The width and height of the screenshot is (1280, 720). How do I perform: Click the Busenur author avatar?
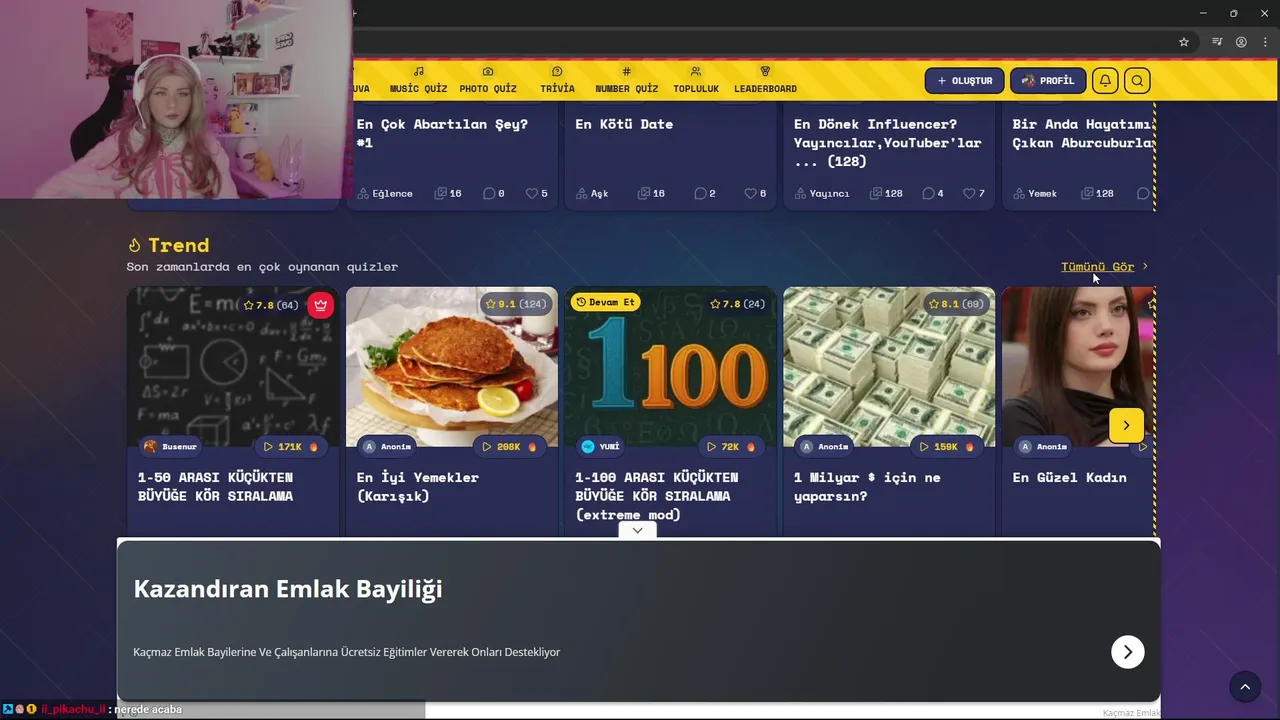click(150, 447)
